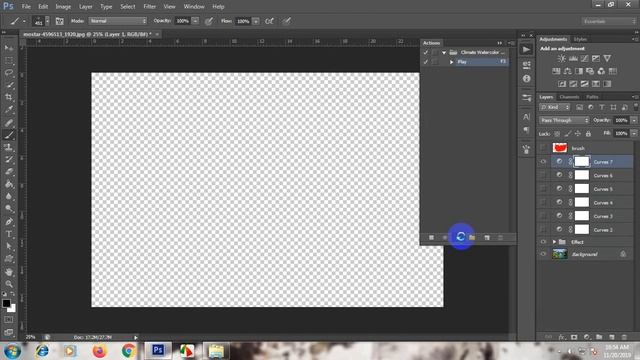Select the Path Selection tool
The image size is (640, 360).
[x=9, y=247]
